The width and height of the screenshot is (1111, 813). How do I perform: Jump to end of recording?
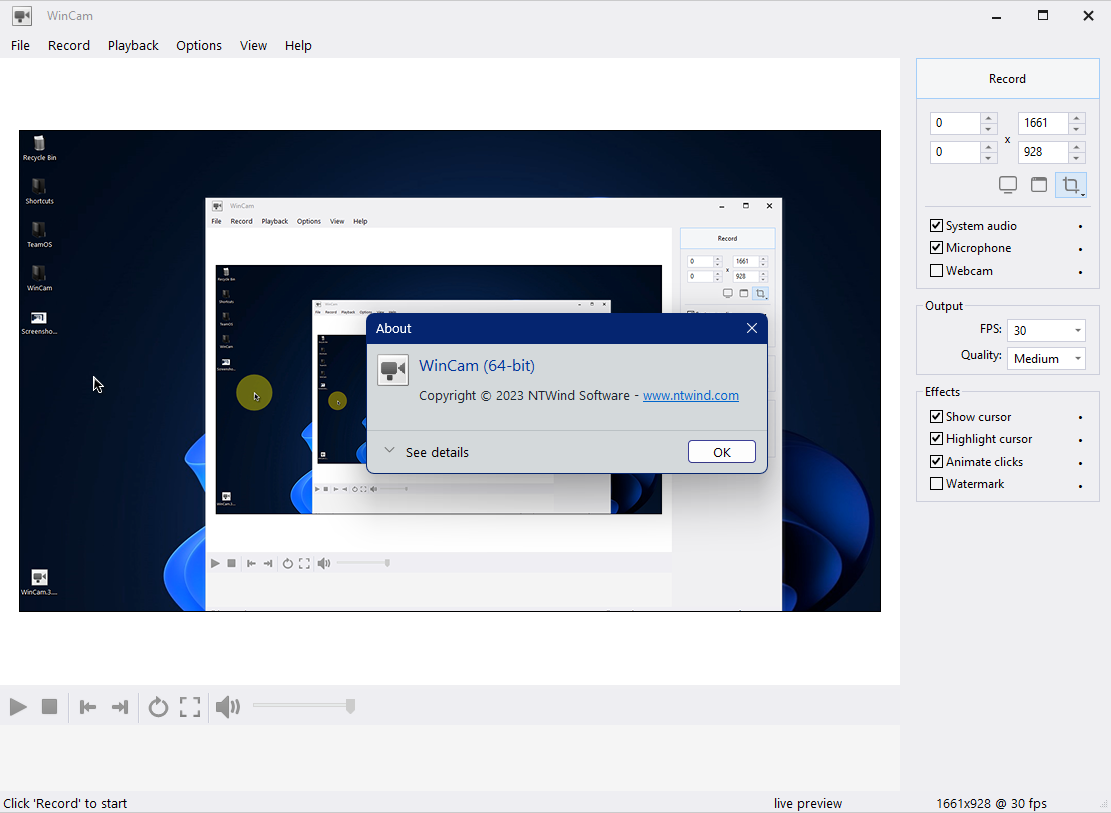pos(120,707)
